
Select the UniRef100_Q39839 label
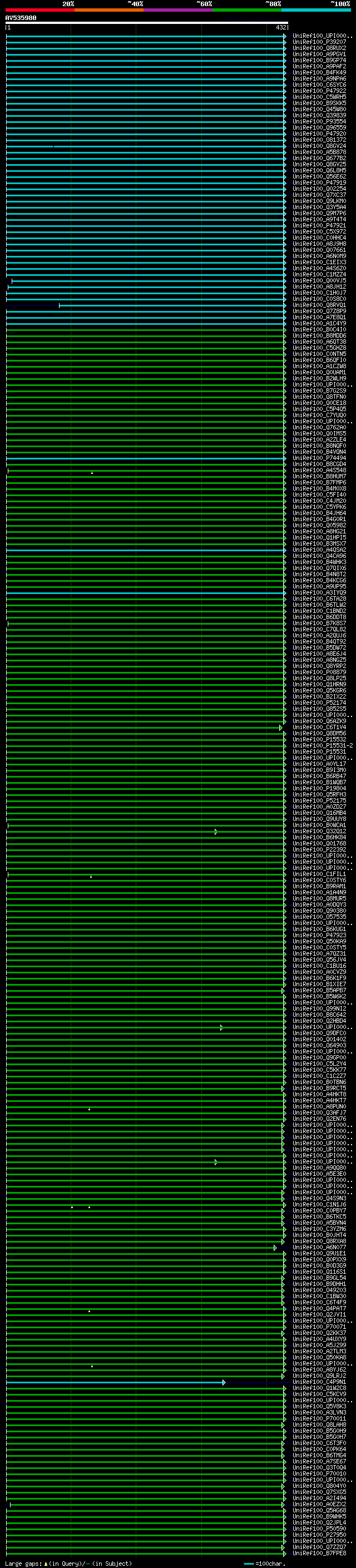point(319,115)
